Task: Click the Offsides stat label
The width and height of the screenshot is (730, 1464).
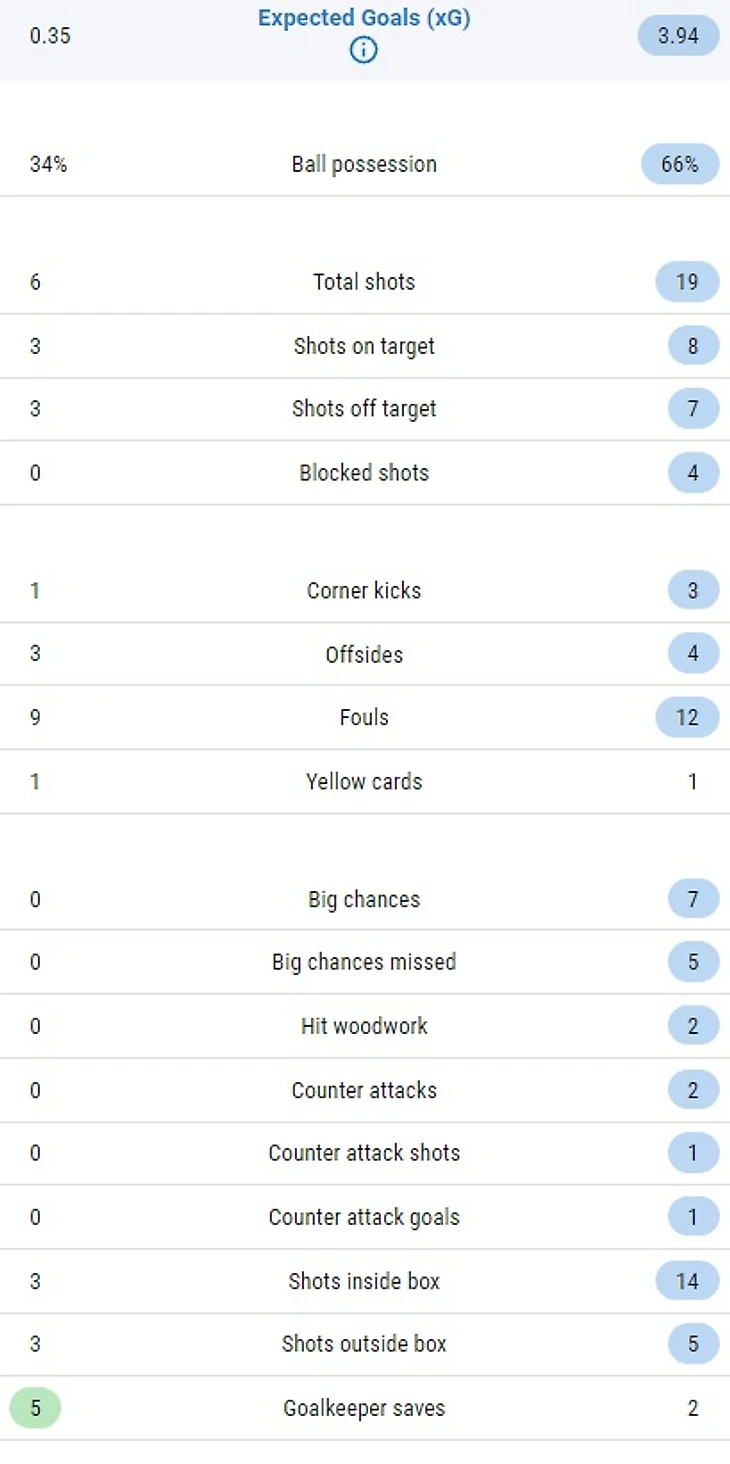Action: tap(364, 654)
